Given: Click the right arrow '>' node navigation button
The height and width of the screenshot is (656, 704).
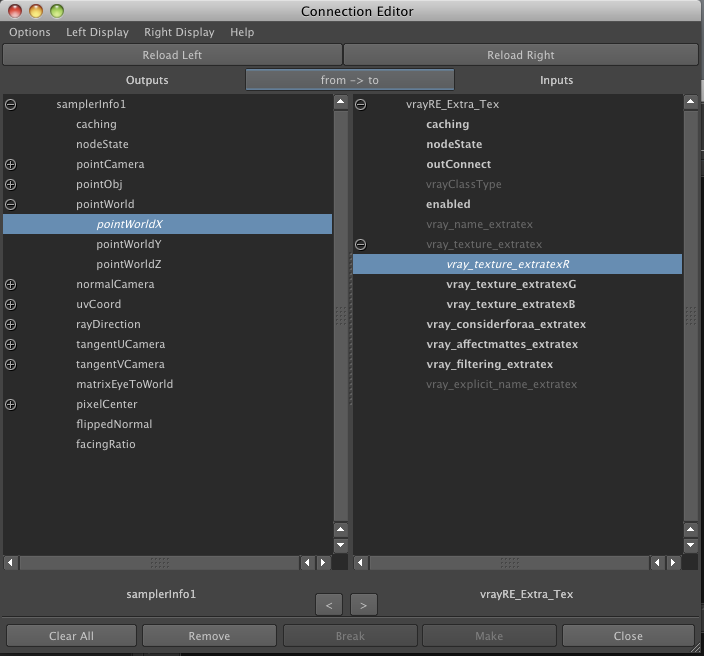Looking at the screenshot, I should tap(364, 605).
